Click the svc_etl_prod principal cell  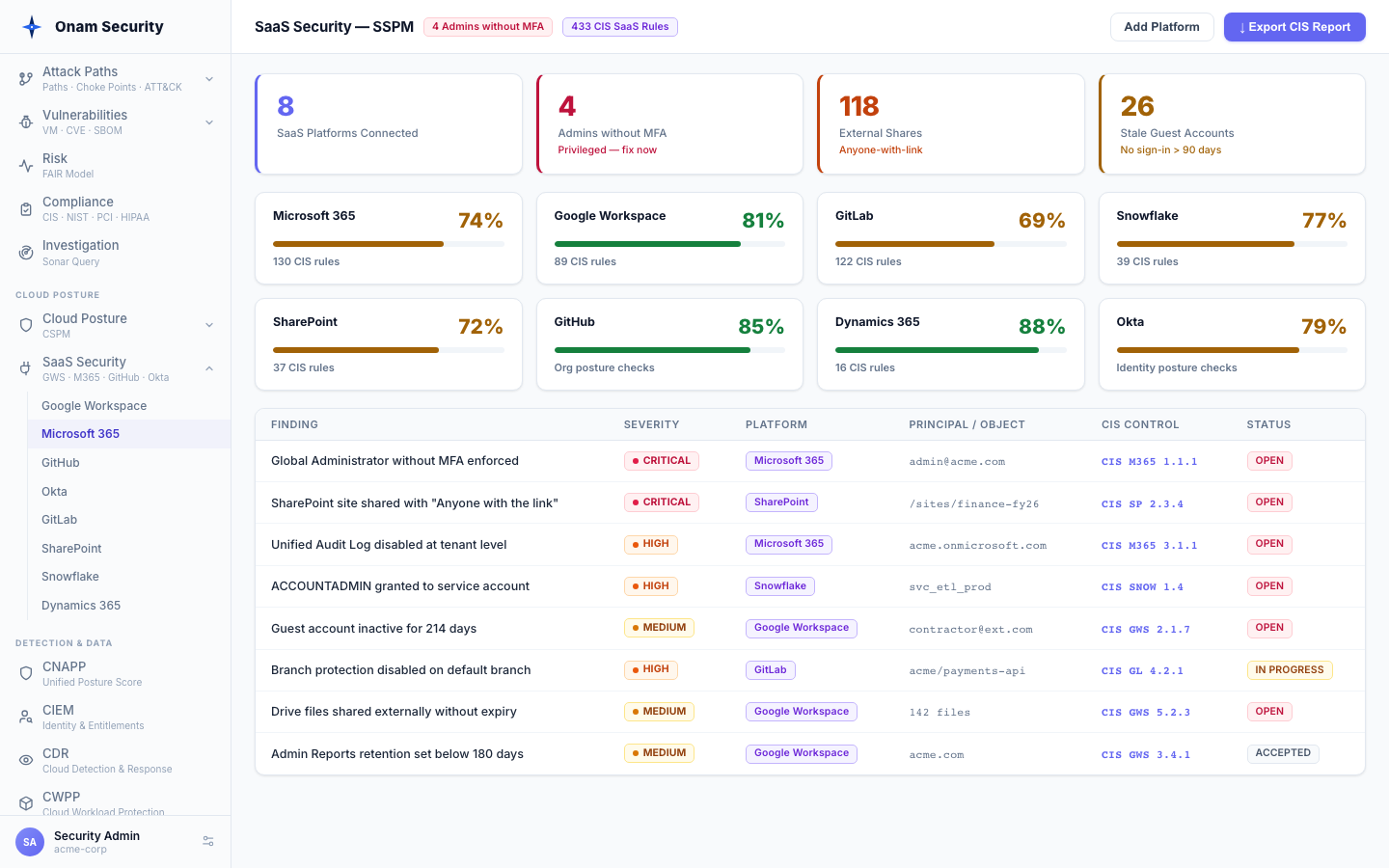click(x=950, y=587)
